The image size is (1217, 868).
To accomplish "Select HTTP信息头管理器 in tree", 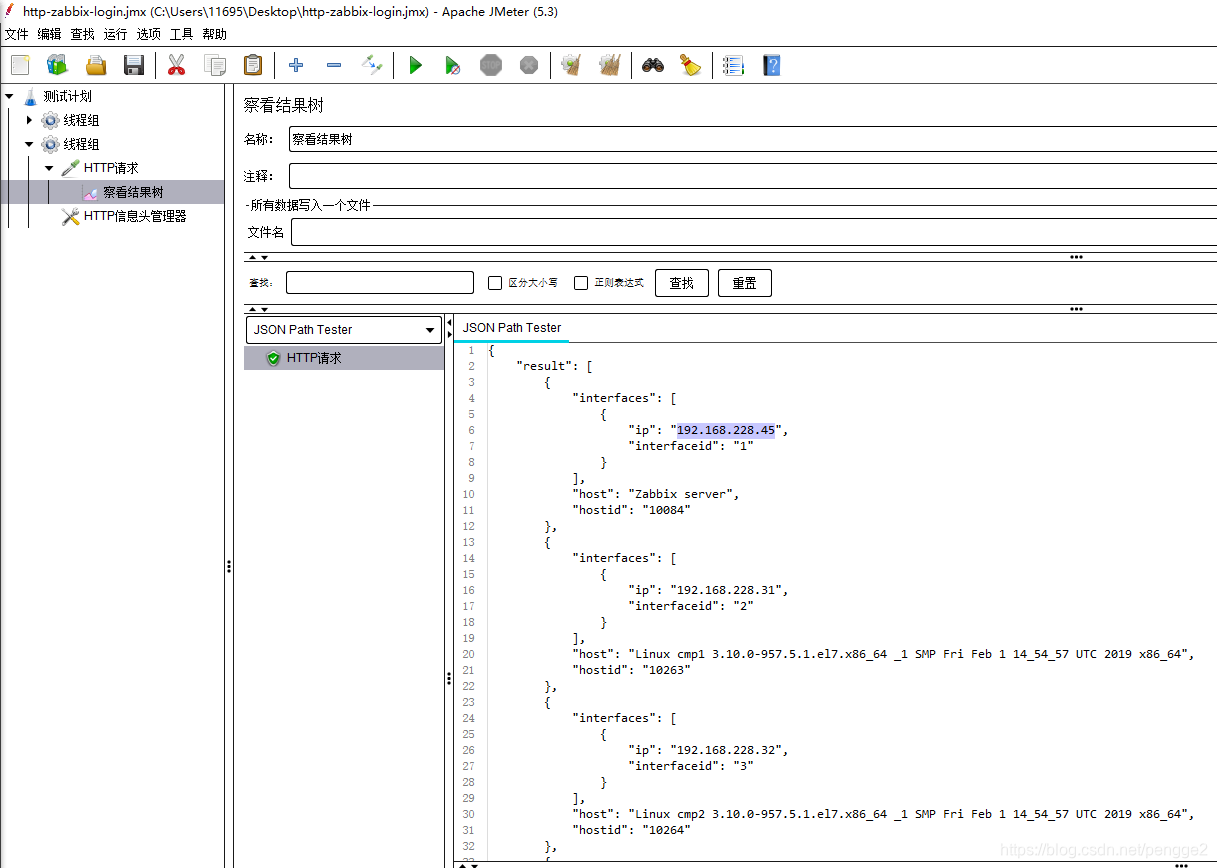I will tap(135, 216).
